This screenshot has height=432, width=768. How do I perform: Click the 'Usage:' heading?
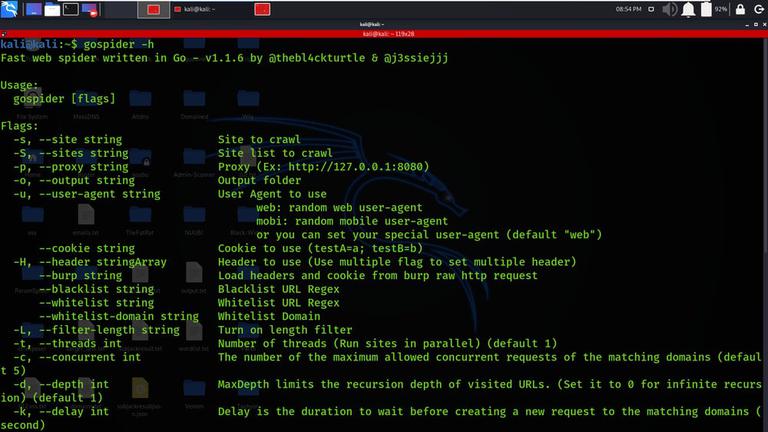(x=19, y=85)
